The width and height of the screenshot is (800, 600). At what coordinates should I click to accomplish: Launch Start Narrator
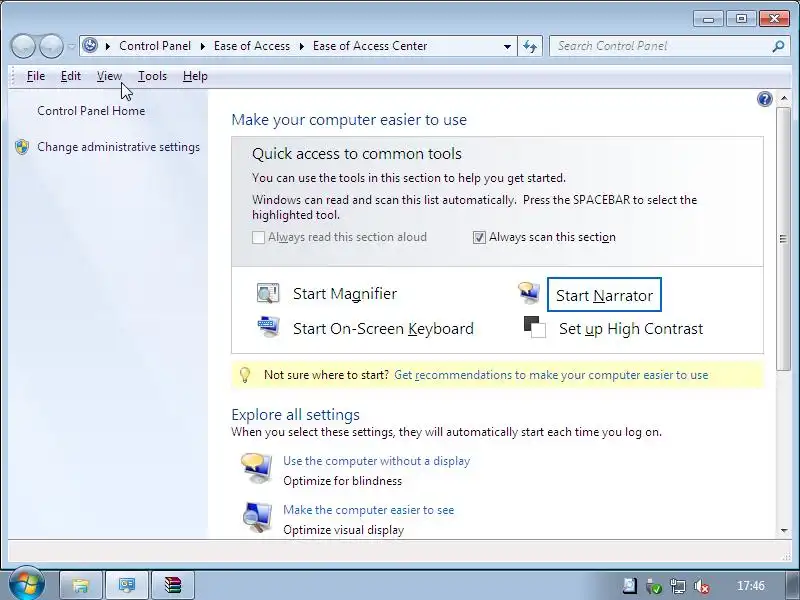tap(604, 295)
